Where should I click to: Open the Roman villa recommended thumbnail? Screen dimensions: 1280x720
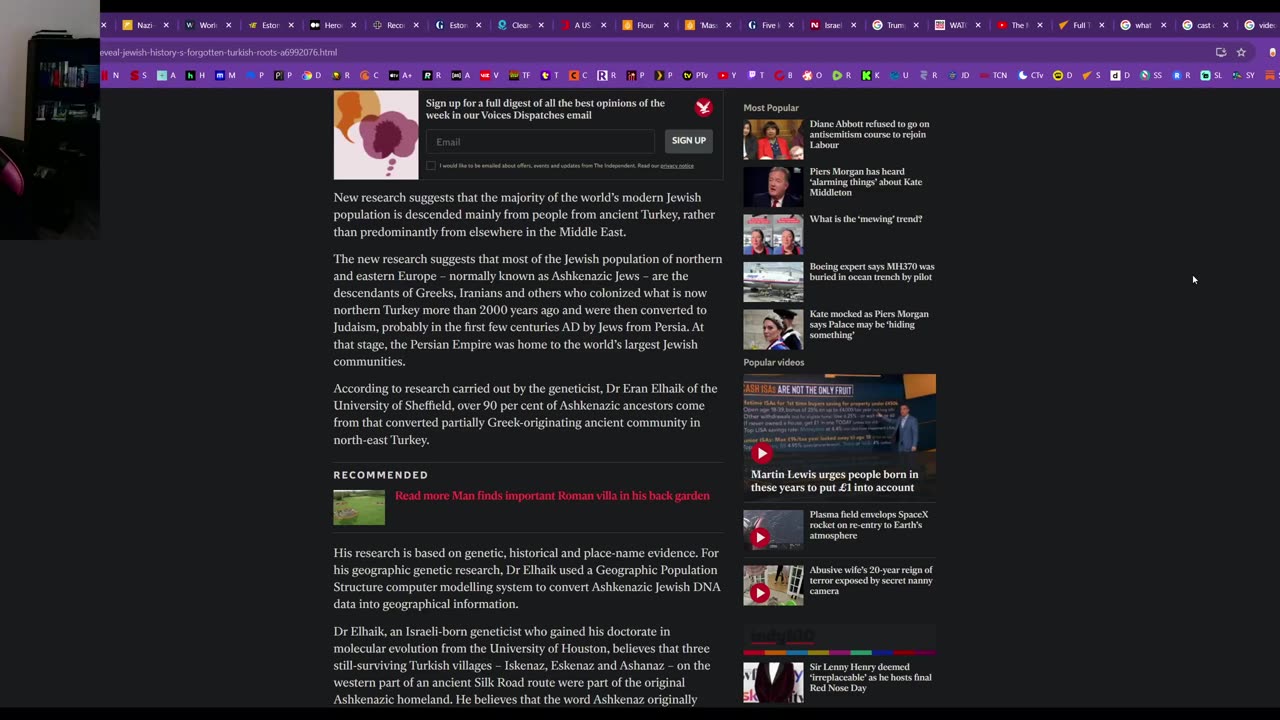359,507
